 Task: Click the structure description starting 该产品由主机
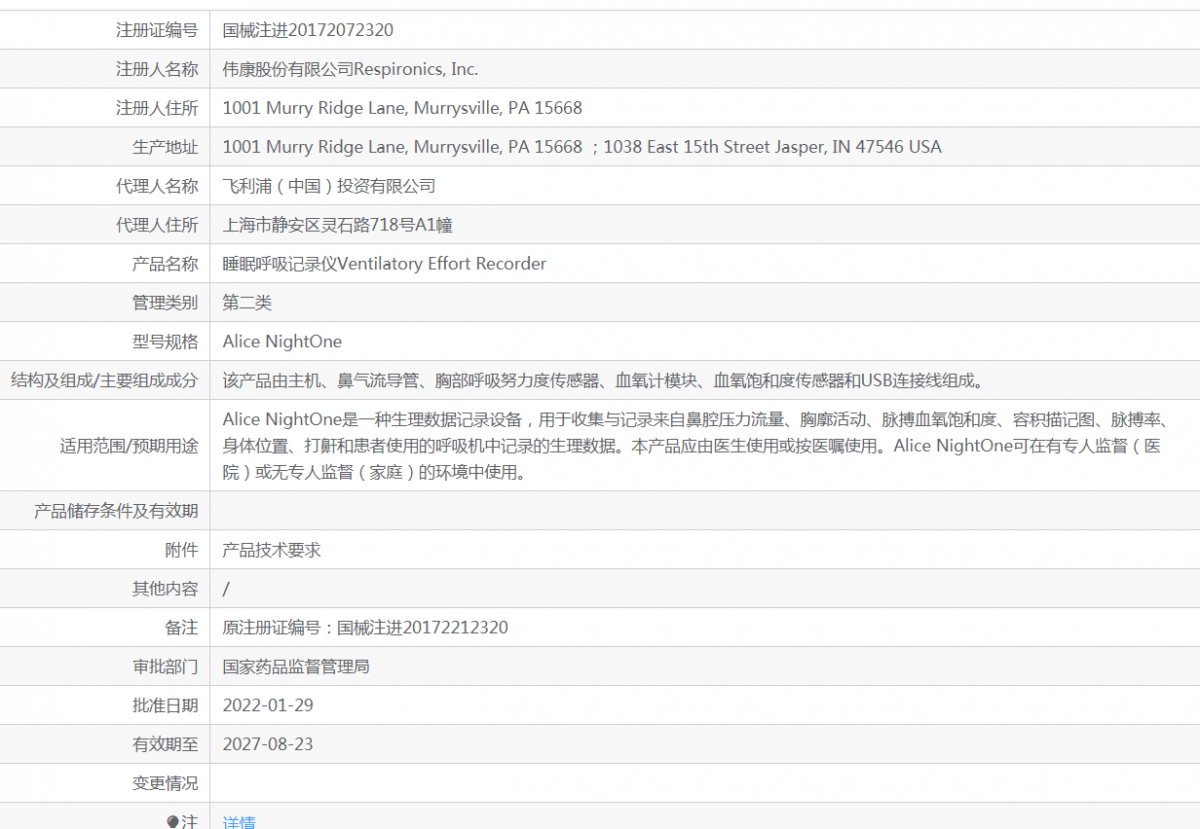(603, 381)
